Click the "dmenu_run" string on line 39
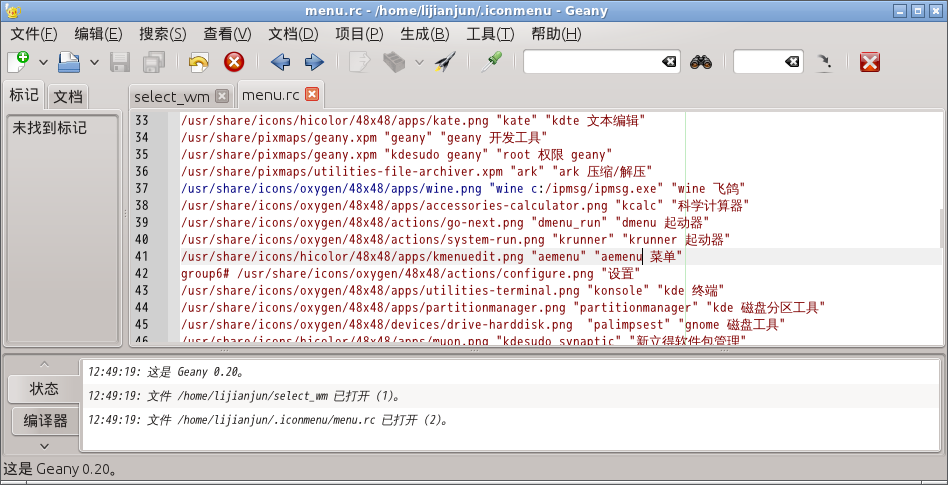 [568, 223]
